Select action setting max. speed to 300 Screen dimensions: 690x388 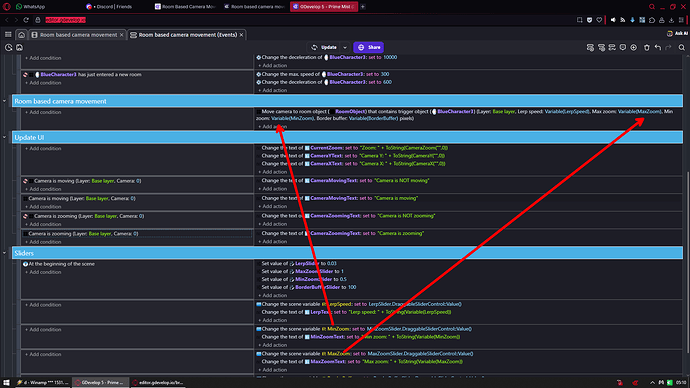tap(323, 74)
